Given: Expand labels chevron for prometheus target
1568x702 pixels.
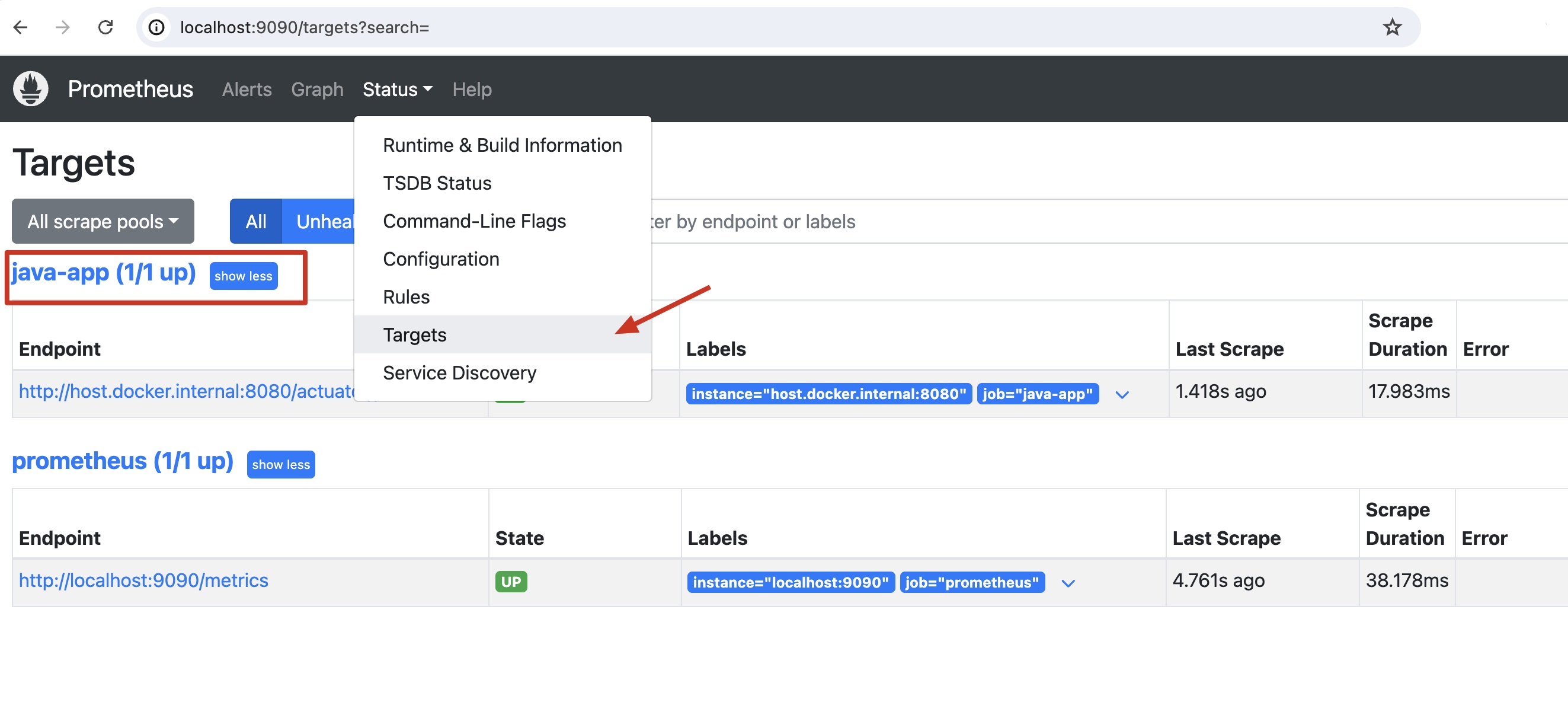Looking at the screenshot, I should click(x=1068, y=583).
